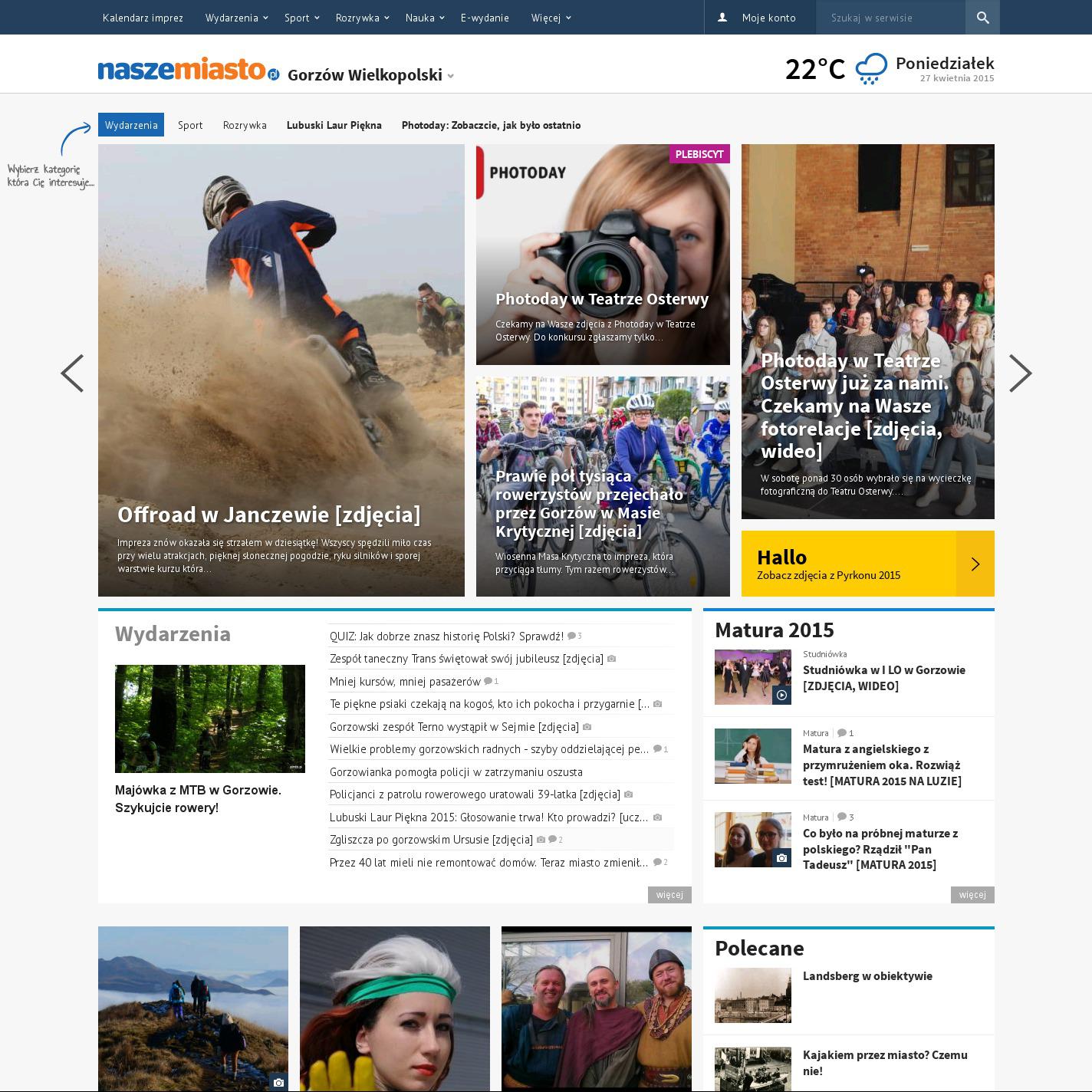1092x1092 pixels.
Task: Click camera icon beside Zgliszcza po gorzowskim Ursusie
Action: click(x=541, y=840)
